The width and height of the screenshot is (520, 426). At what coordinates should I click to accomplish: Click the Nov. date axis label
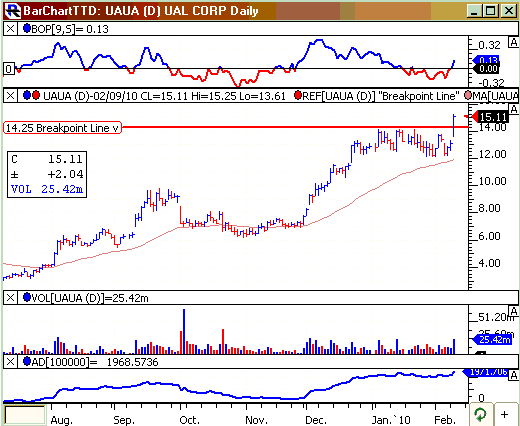point(256,420)
